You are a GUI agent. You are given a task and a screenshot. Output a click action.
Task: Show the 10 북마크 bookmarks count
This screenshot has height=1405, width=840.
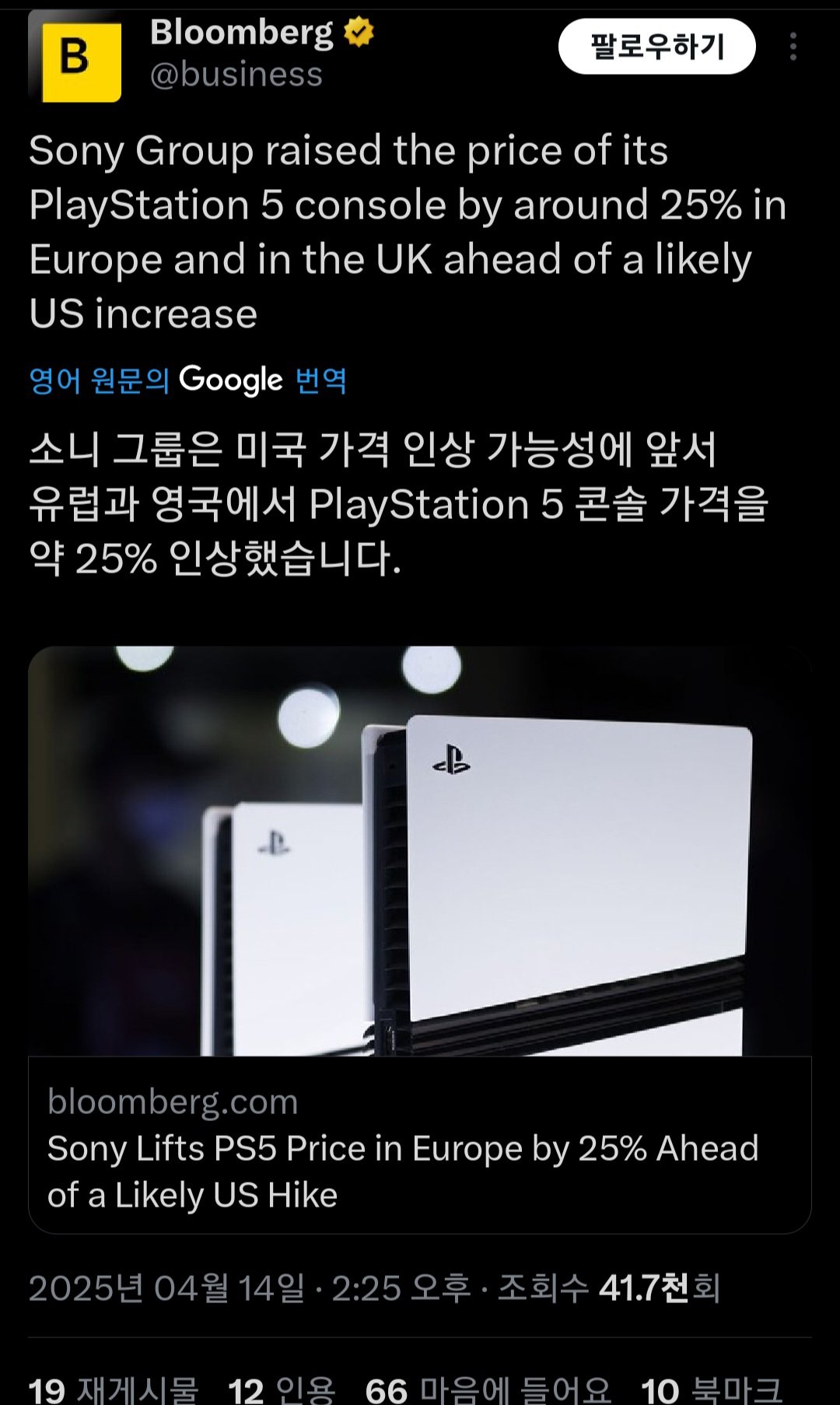[712, 1389]
